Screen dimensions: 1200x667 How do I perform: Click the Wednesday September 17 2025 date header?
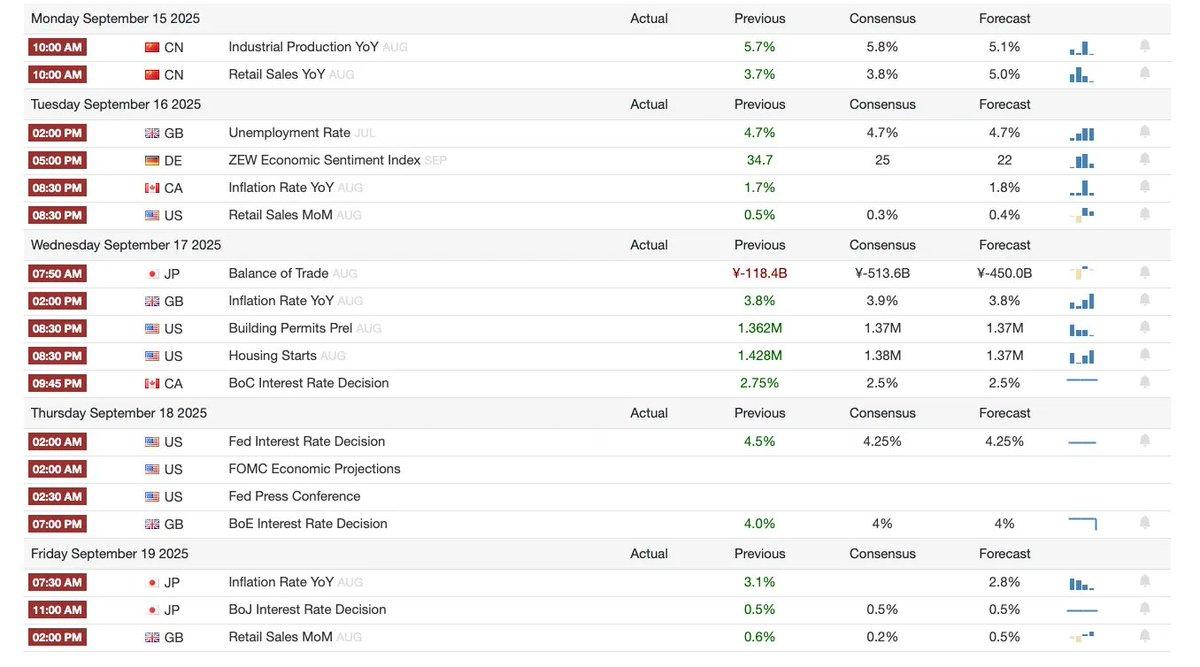(x=126, y=244)
